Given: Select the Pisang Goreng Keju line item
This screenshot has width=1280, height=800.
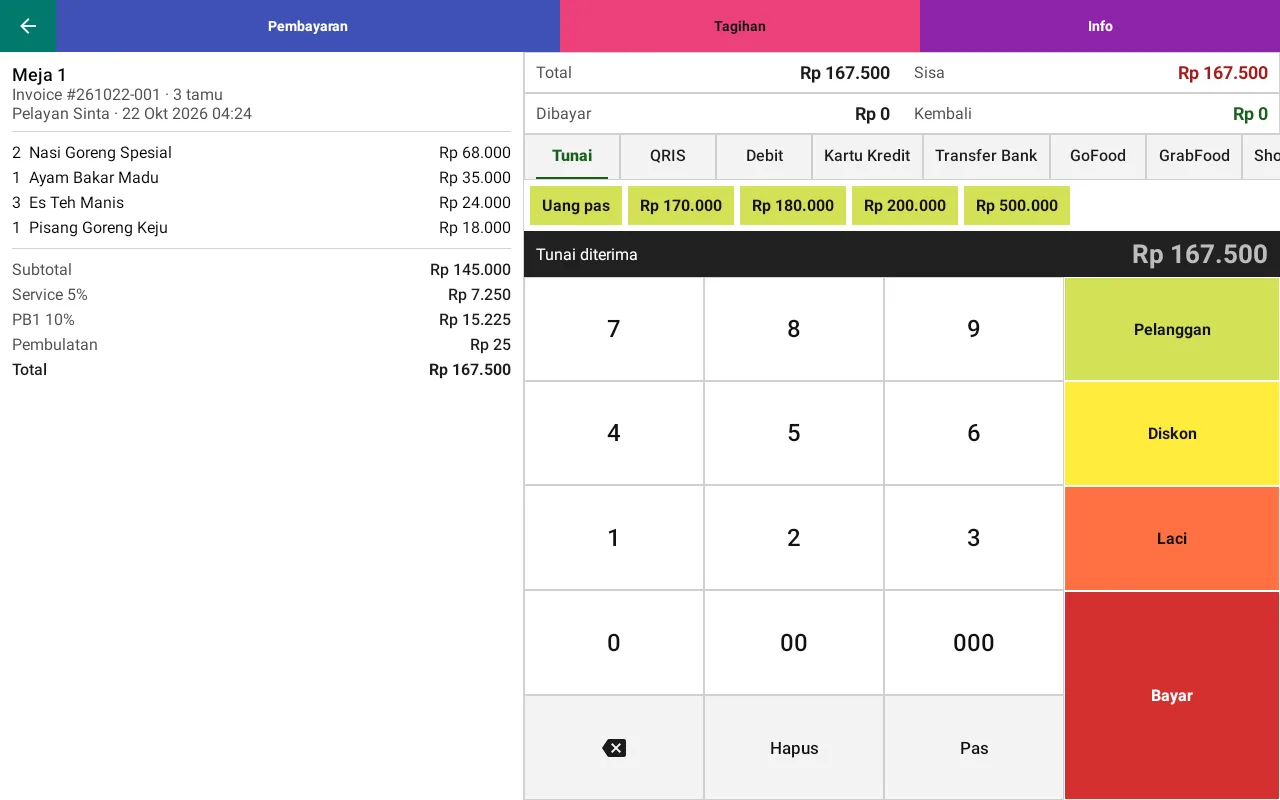Looking at the screenshot, I should (261, 228).
